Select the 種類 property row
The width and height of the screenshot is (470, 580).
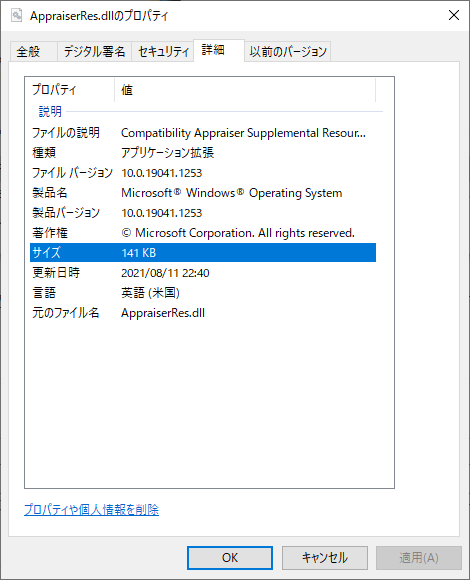(x=203, y=153)
